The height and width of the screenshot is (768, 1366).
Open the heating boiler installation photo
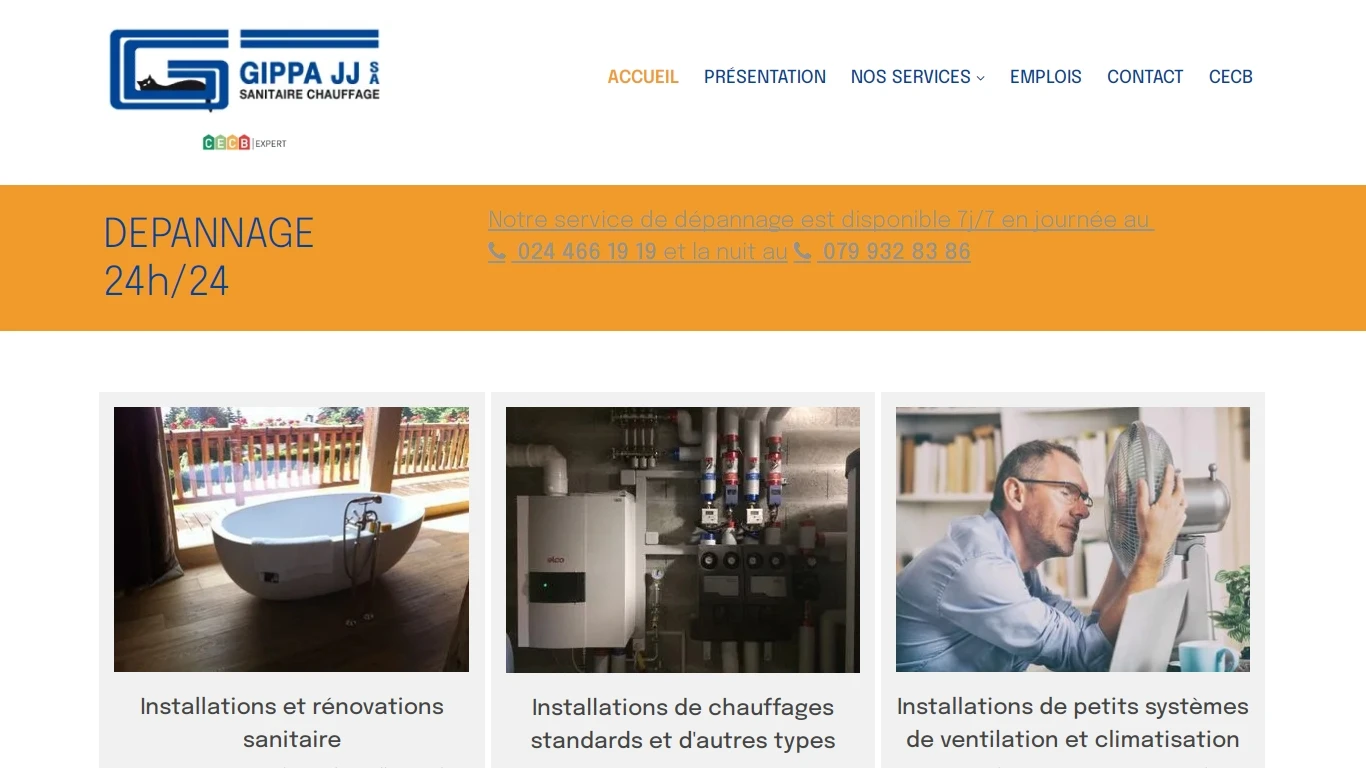[683, 540]
